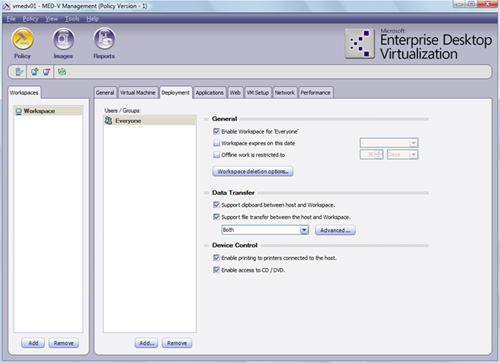Switch to the Network tab
Image resolution: width=500 pixels, height=363 pixels.
[285, 93]
